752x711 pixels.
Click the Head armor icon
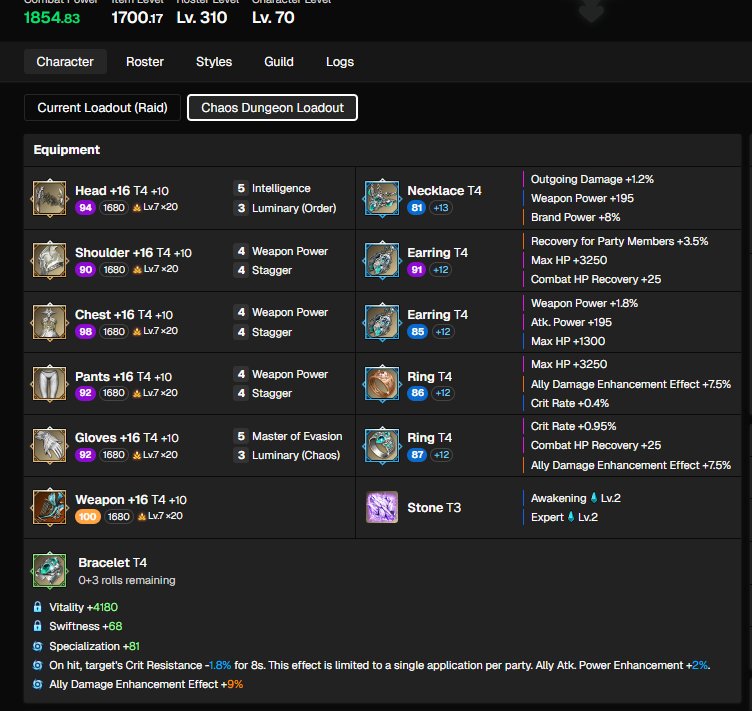(50, 198)
